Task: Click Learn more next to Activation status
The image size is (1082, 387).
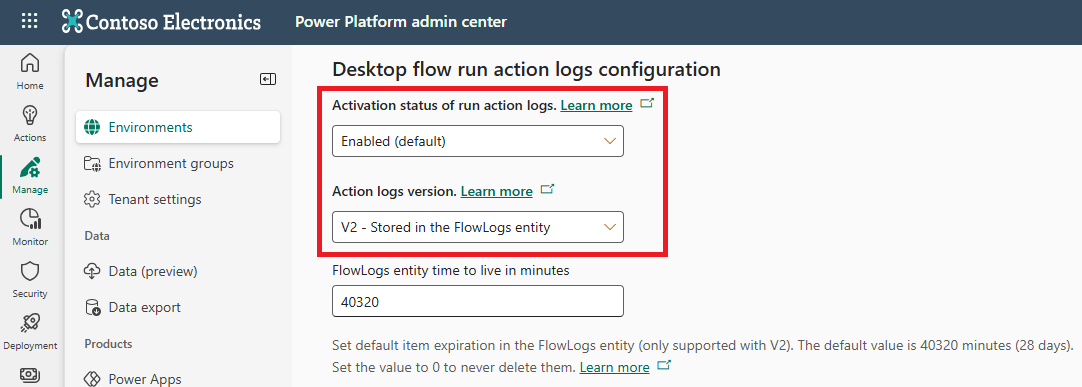Action: (596, 106)
